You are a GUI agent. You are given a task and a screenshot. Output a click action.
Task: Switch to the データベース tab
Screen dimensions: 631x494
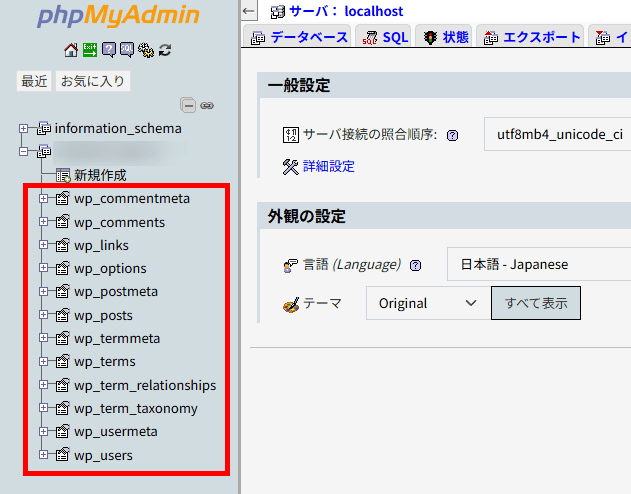298,37
